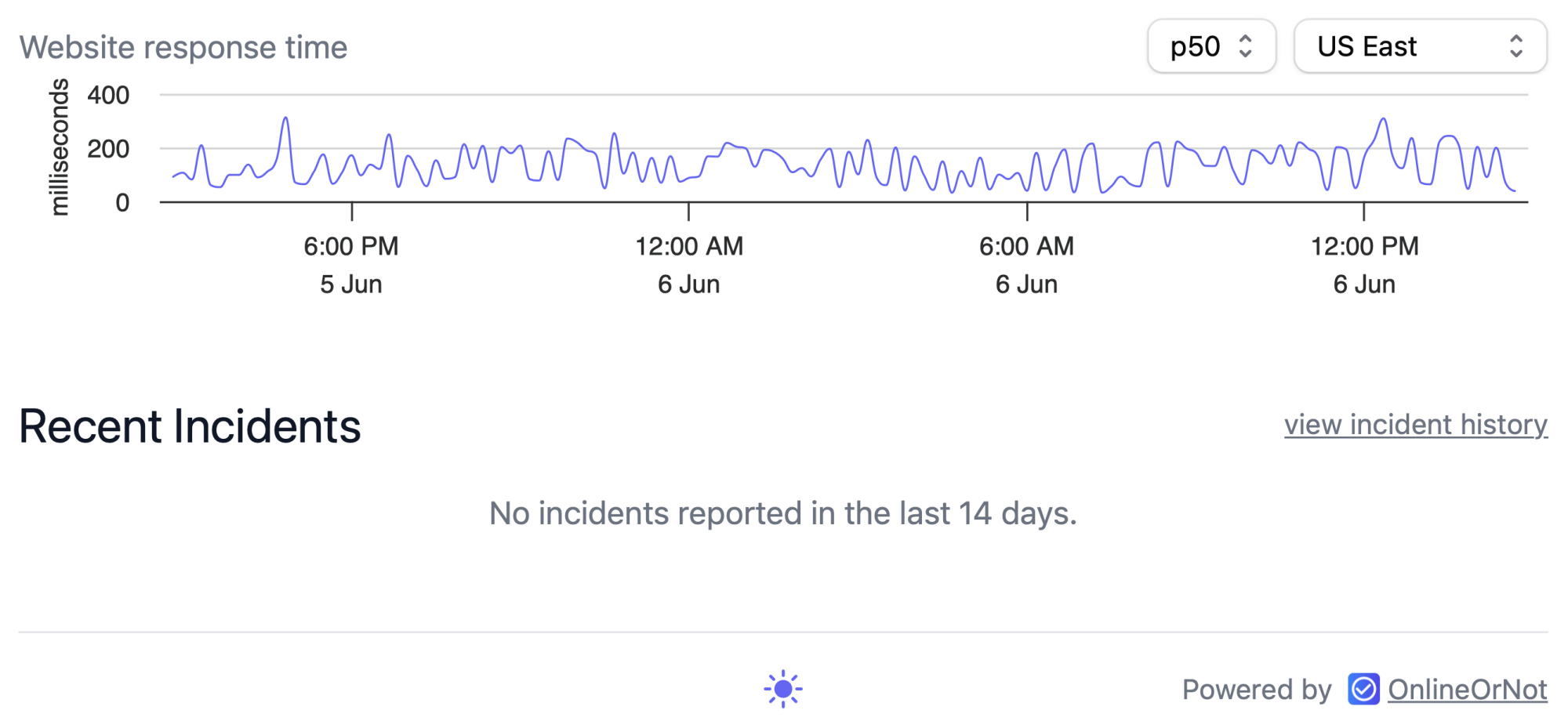Viewport: 1568px width, 721px height.
Task: Open the US East region dropdown
Action: coord(1420,46)
